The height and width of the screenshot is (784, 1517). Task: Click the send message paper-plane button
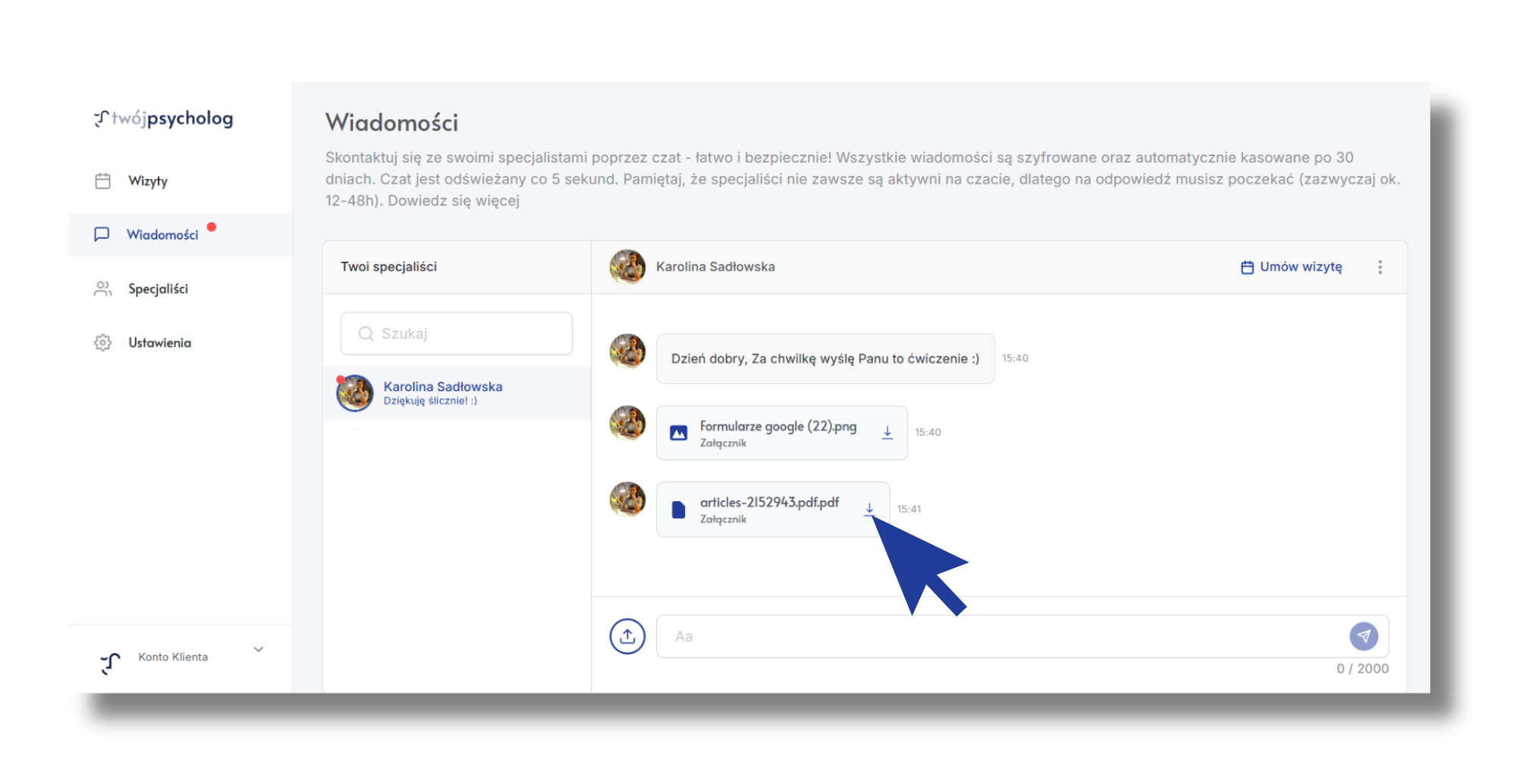[x=1364, y=636]
